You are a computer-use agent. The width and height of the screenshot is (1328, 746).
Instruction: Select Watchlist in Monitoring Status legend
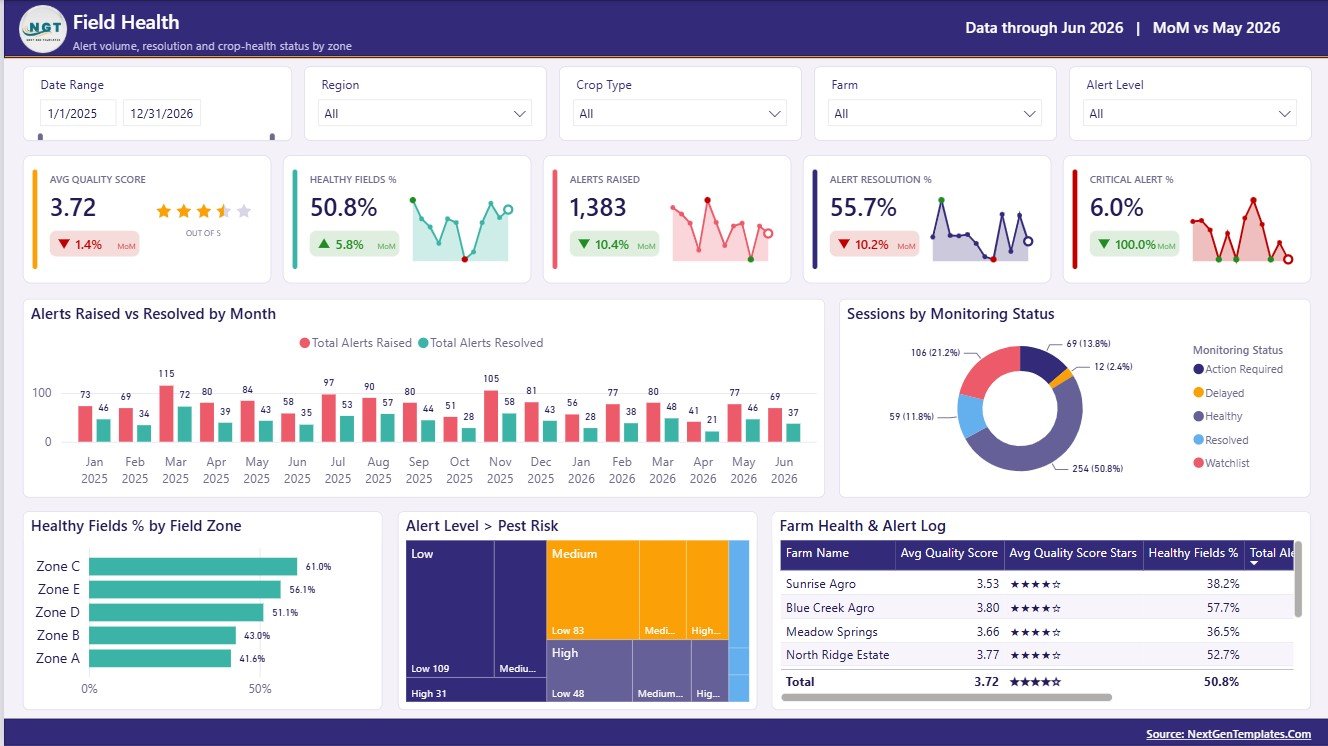(x=1222, y=463)
